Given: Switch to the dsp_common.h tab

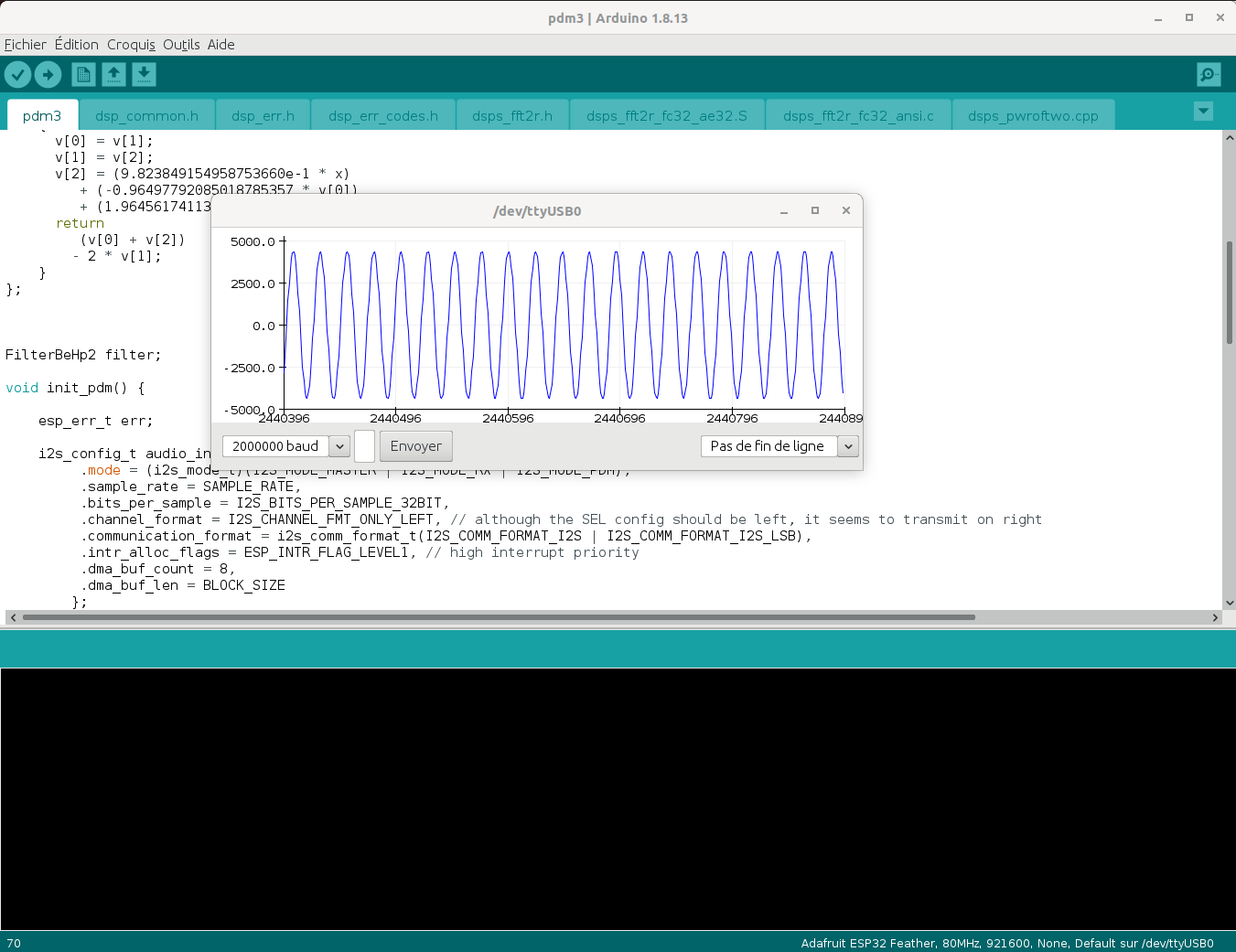Looking at the screenshot, I should pos(146,115).
